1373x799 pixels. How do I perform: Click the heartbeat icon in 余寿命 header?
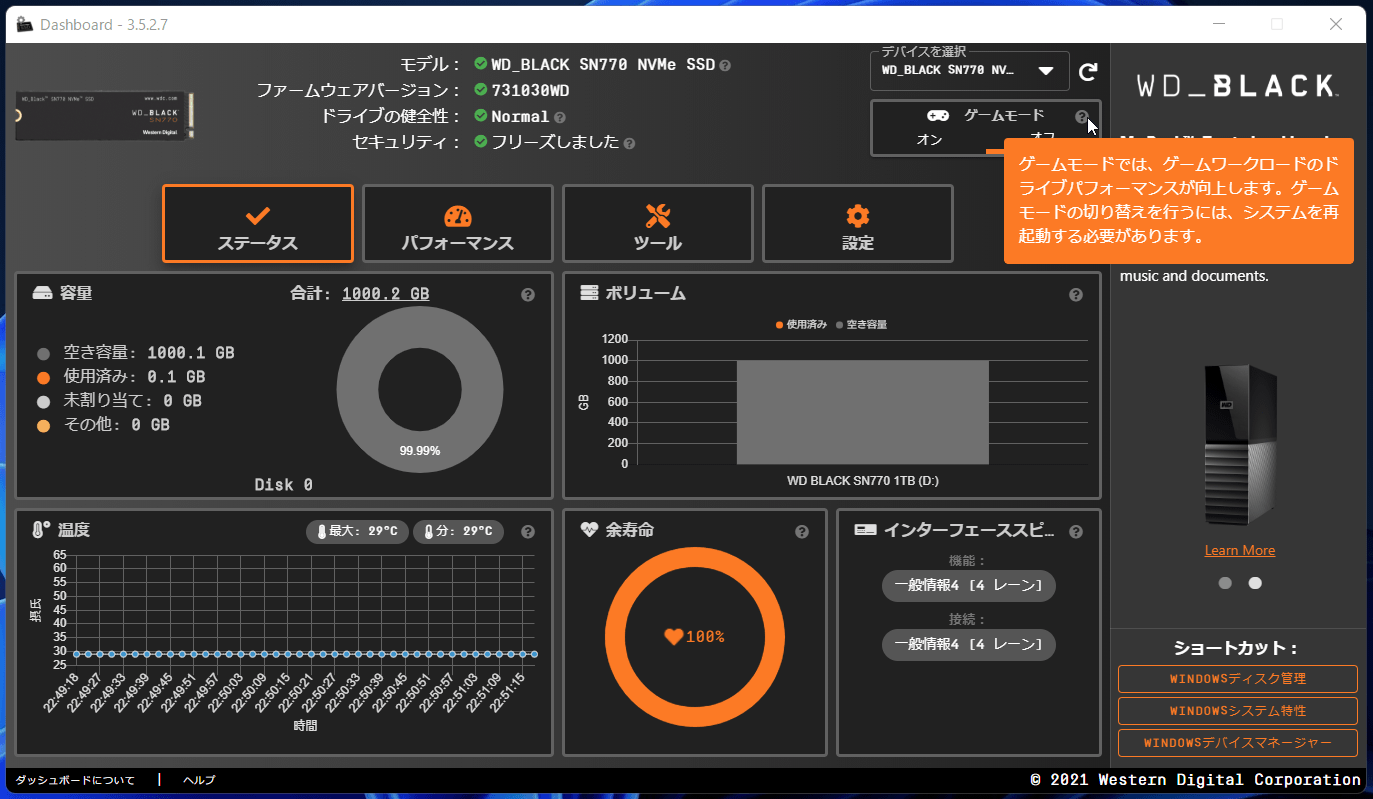[x=589, y=530]
